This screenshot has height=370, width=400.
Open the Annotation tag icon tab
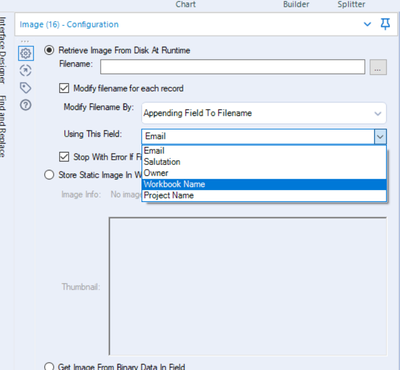(x=26, y=88)
